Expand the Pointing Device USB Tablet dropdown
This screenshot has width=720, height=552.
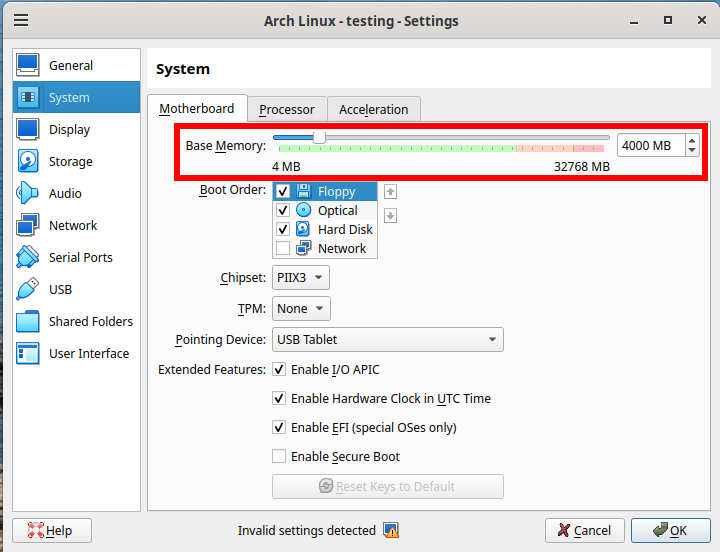click(x=387, y=340)
